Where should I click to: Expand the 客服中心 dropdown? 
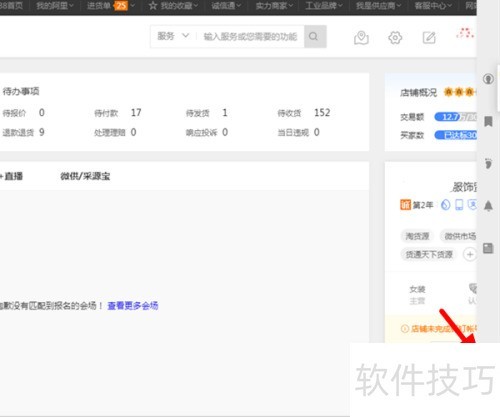tap(433, 6)
